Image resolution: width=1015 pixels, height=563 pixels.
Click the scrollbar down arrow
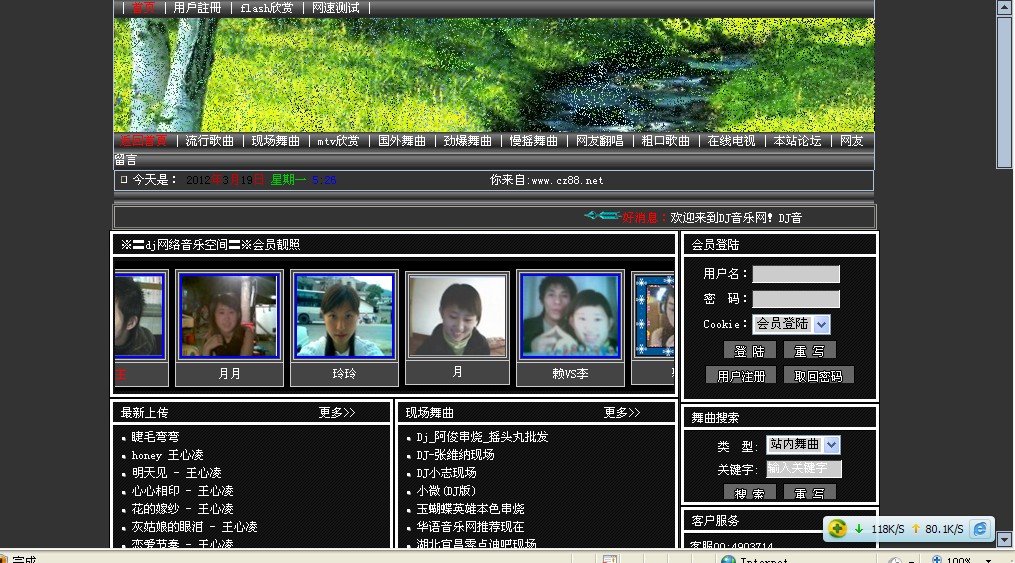(1005, 539)
